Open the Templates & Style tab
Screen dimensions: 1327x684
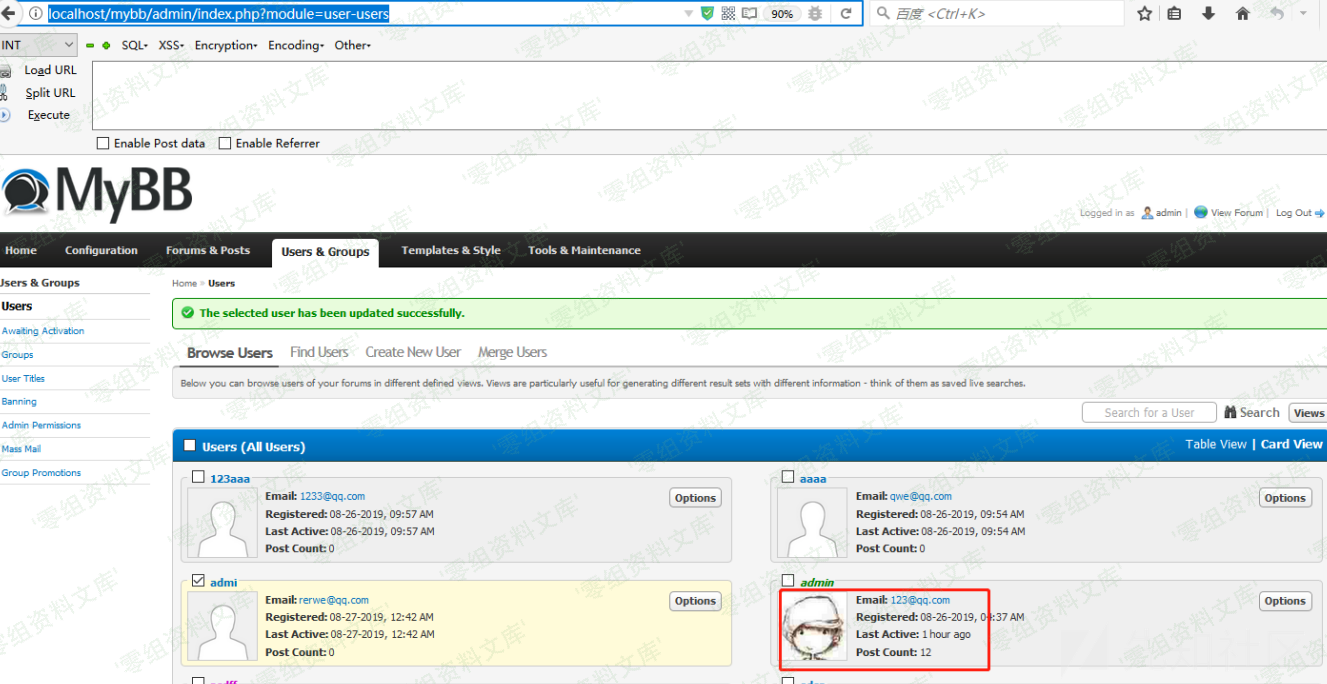pyautogui.click(x=451, y=250)
